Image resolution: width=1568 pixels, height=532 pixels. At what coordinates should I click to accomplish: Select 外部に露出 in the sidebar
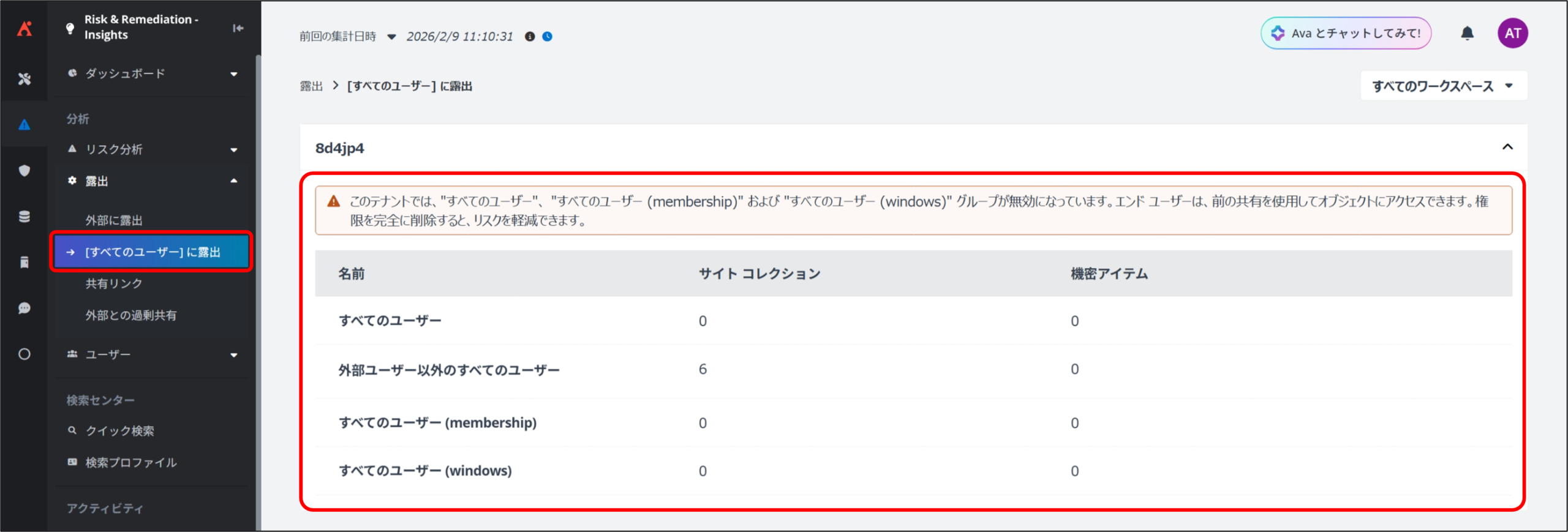114,220
